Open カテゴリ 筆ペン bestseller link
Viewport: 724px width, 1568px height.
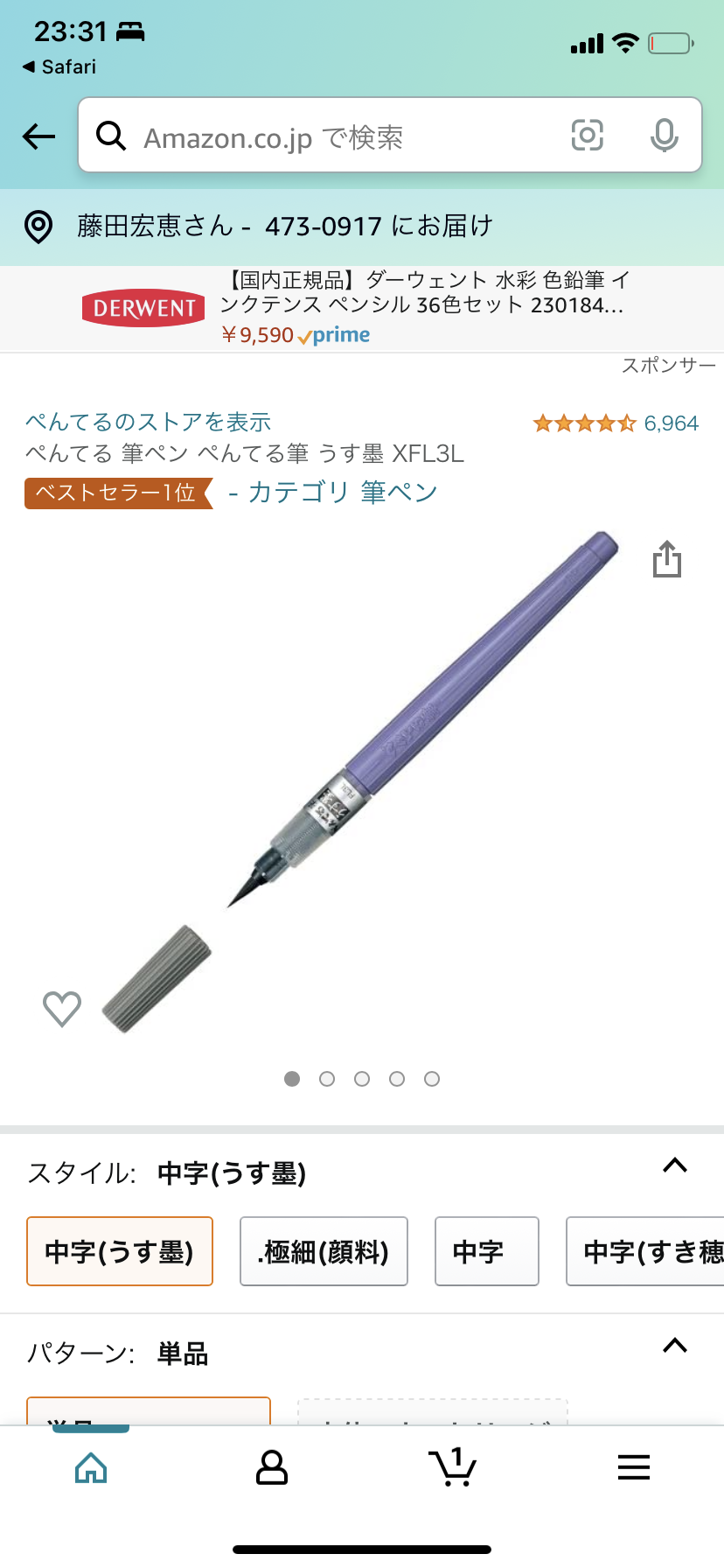(x=332, y=493)
